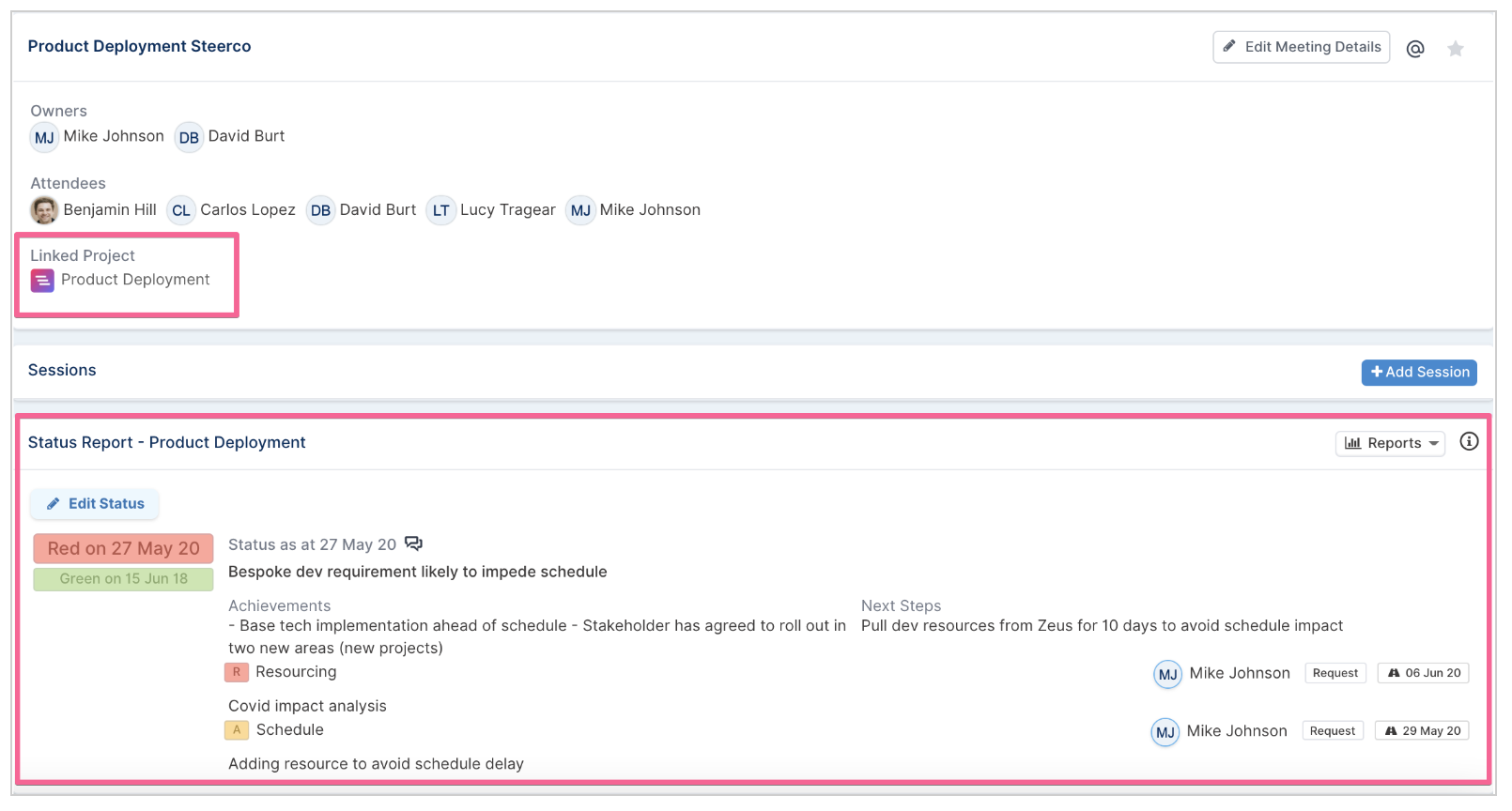This screenshot has height=811, width=1512.
Task: Expand the Reports dropdown
Action: [1390, 443]
